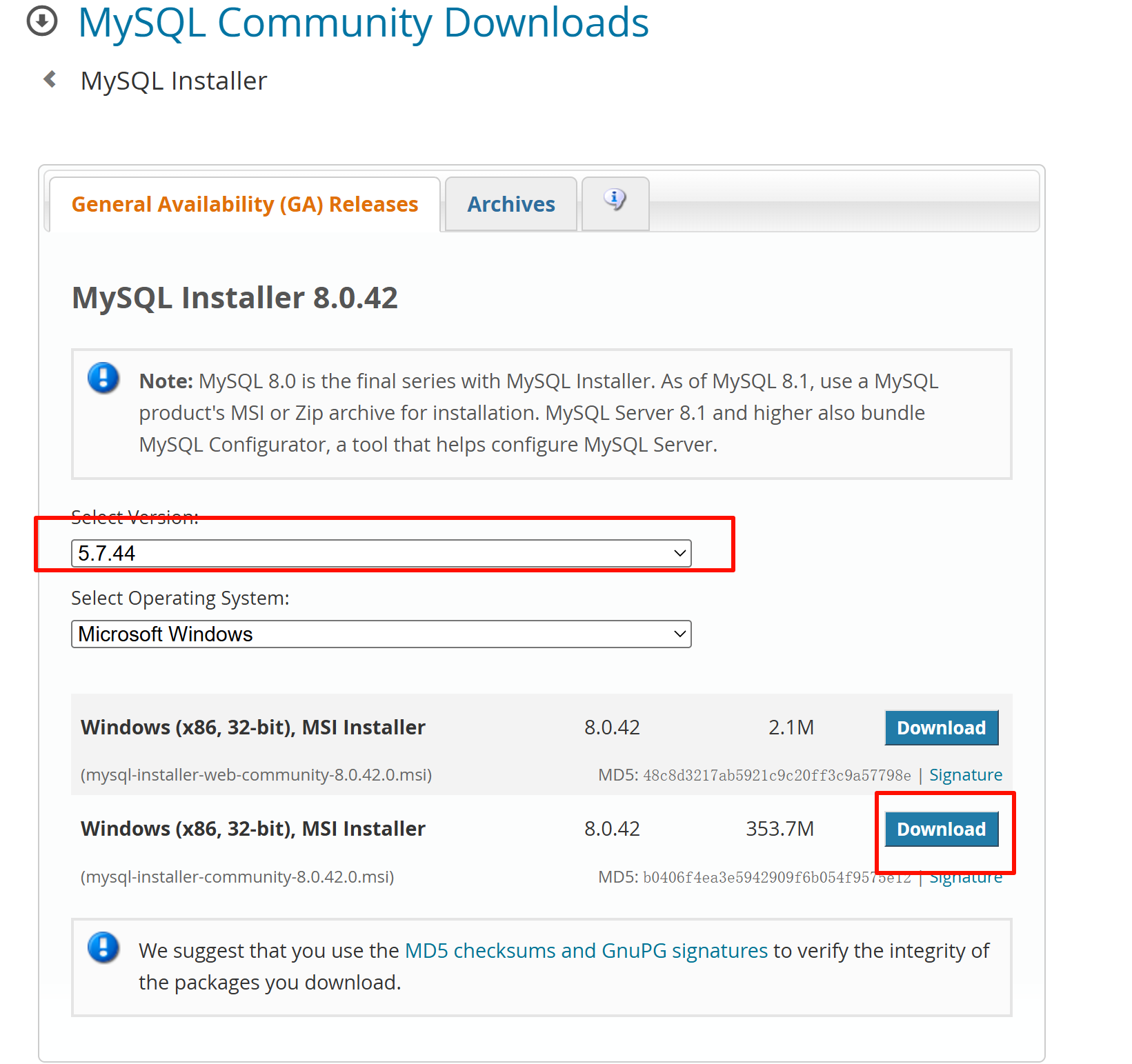Switch to the General Availability (GA) Releases tab
The height and width of the screenshot is (1064, 1132).
pos(245,204)
